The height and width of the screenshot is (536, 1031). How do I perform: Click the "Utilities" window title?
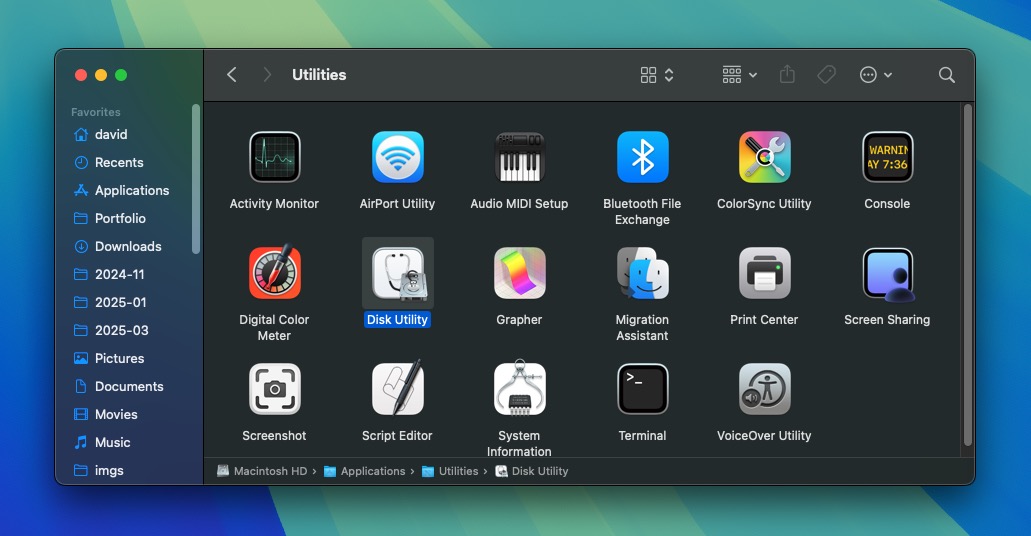click(x=319, y=75)
